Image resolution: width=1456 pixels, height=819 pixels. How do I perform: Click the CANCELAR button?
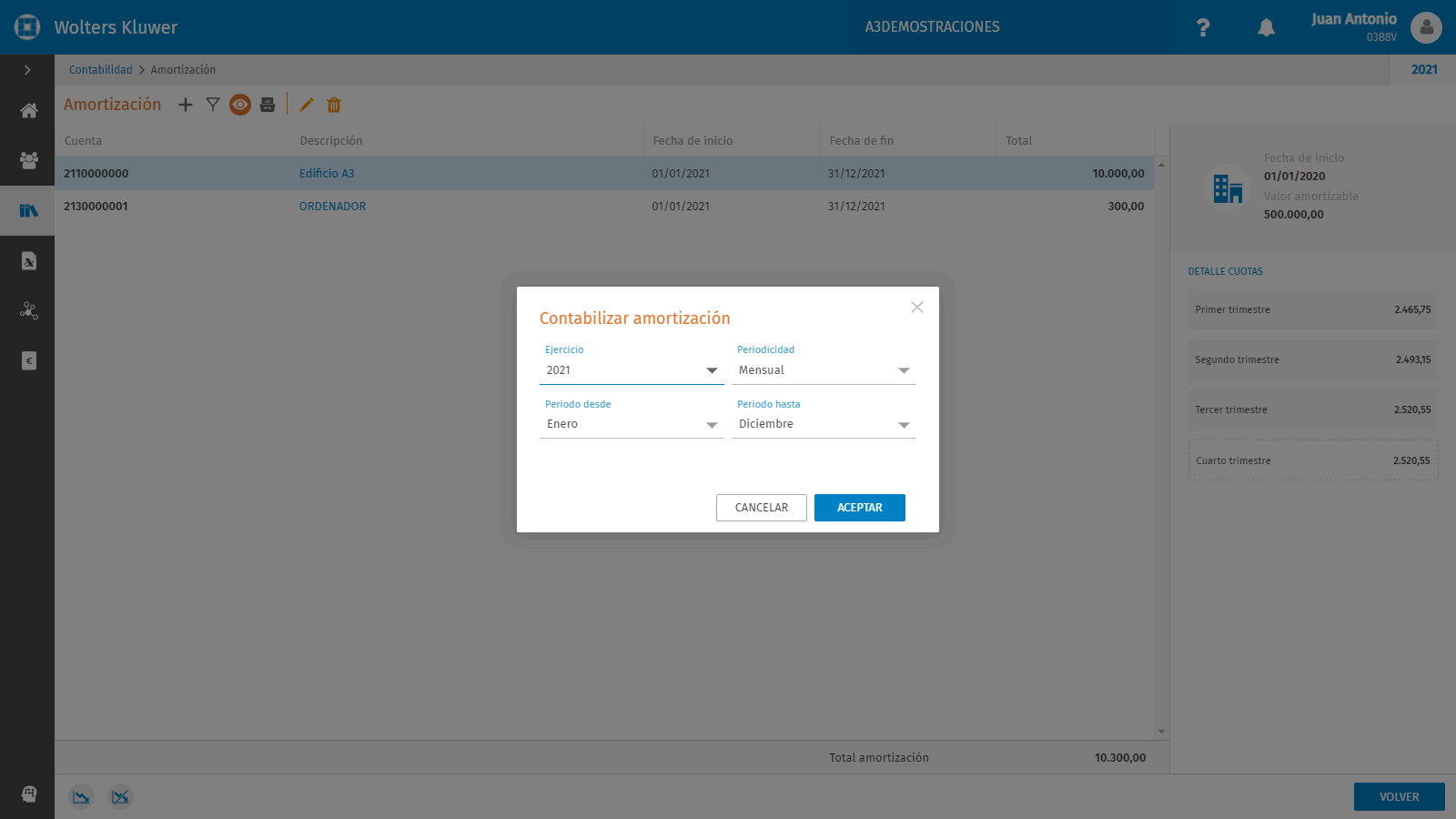pos(762,508)
